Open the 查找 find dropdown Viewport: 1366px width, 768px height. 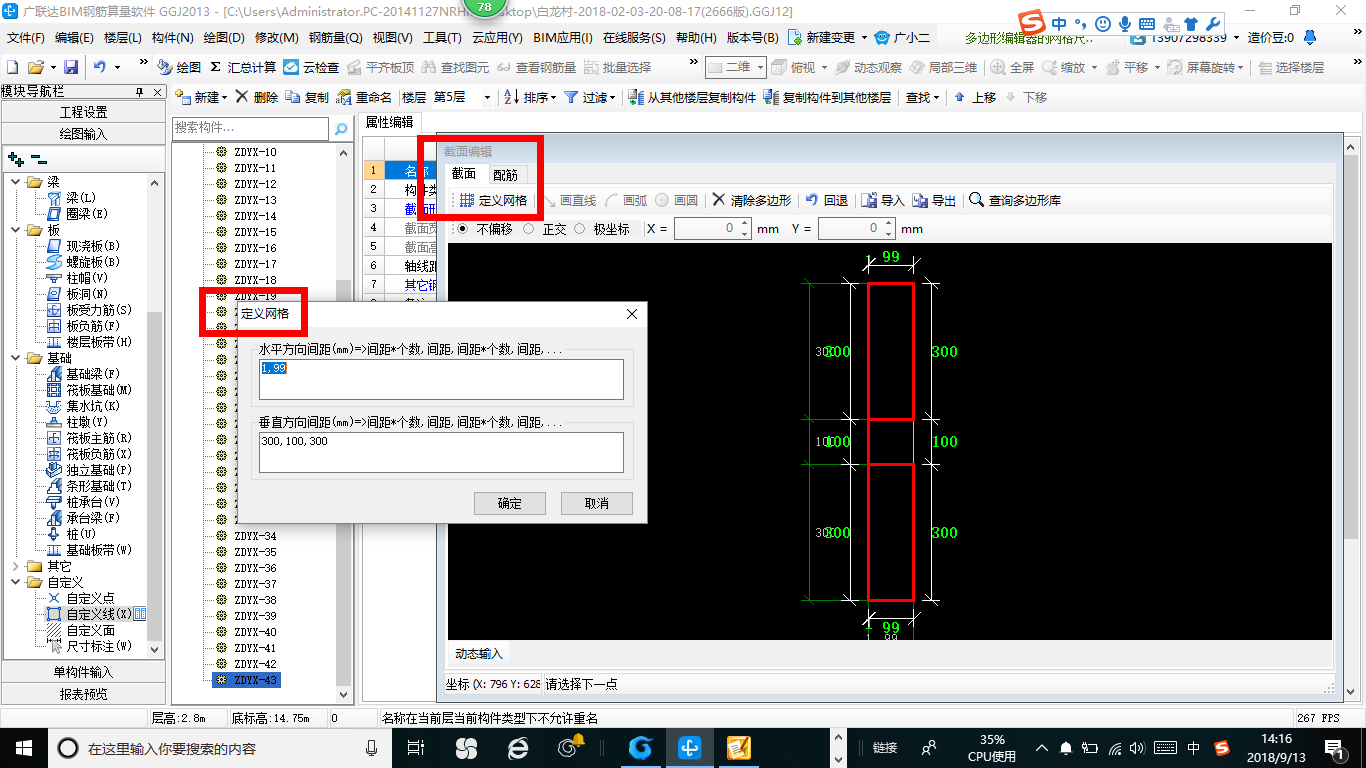923,97
